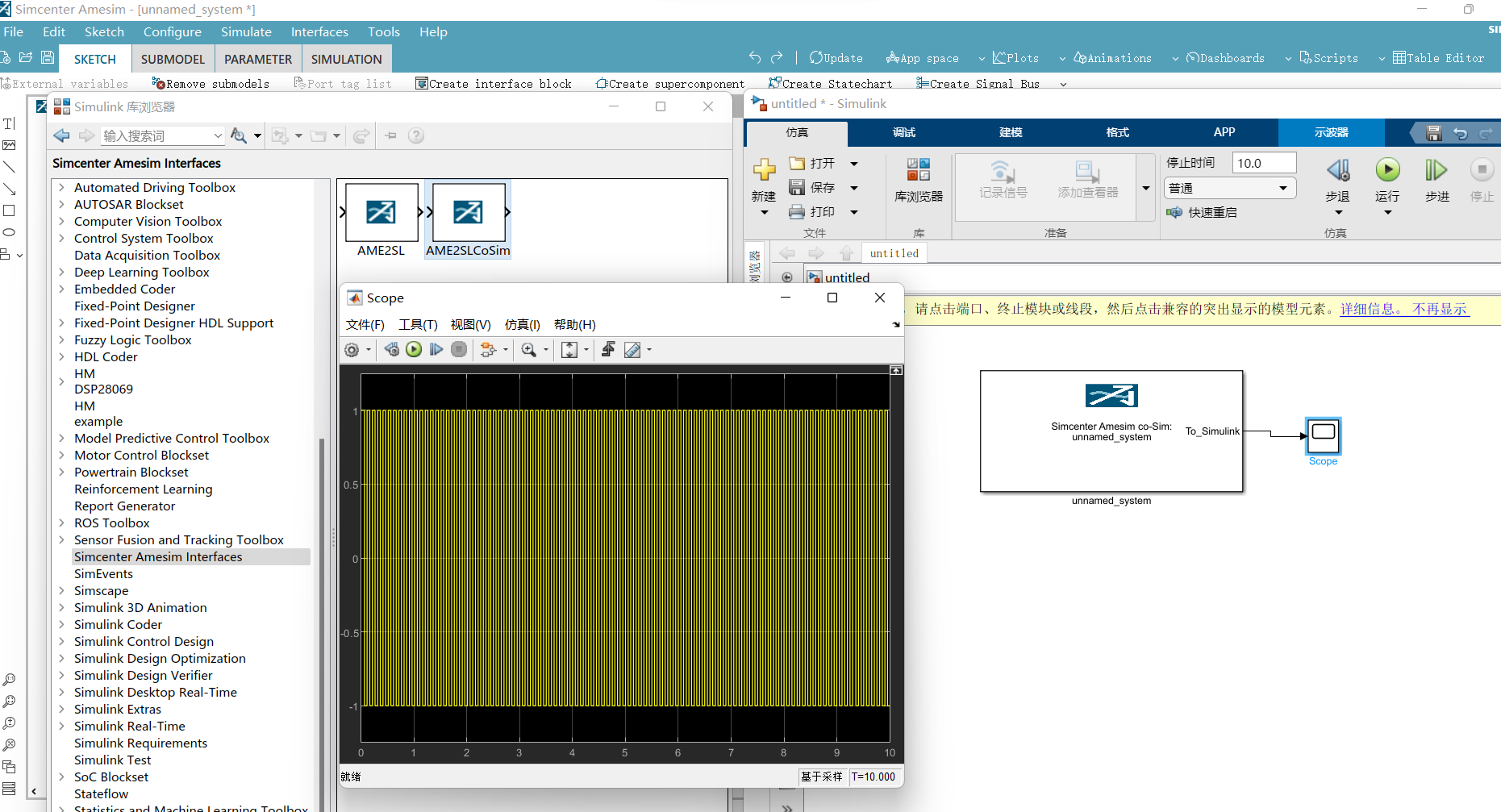Open library search box dropdown arrow

click(x=218, y=135)
